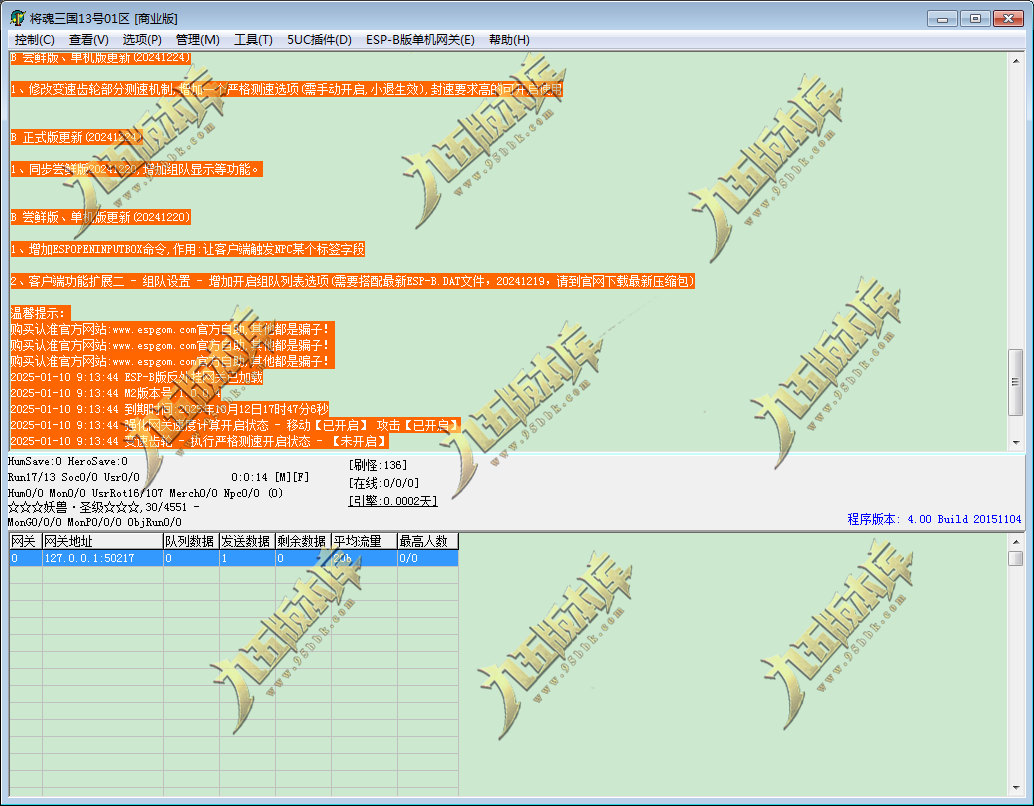Click the 客户端功能扩展二 组队设置 log line

click(353, 281)
